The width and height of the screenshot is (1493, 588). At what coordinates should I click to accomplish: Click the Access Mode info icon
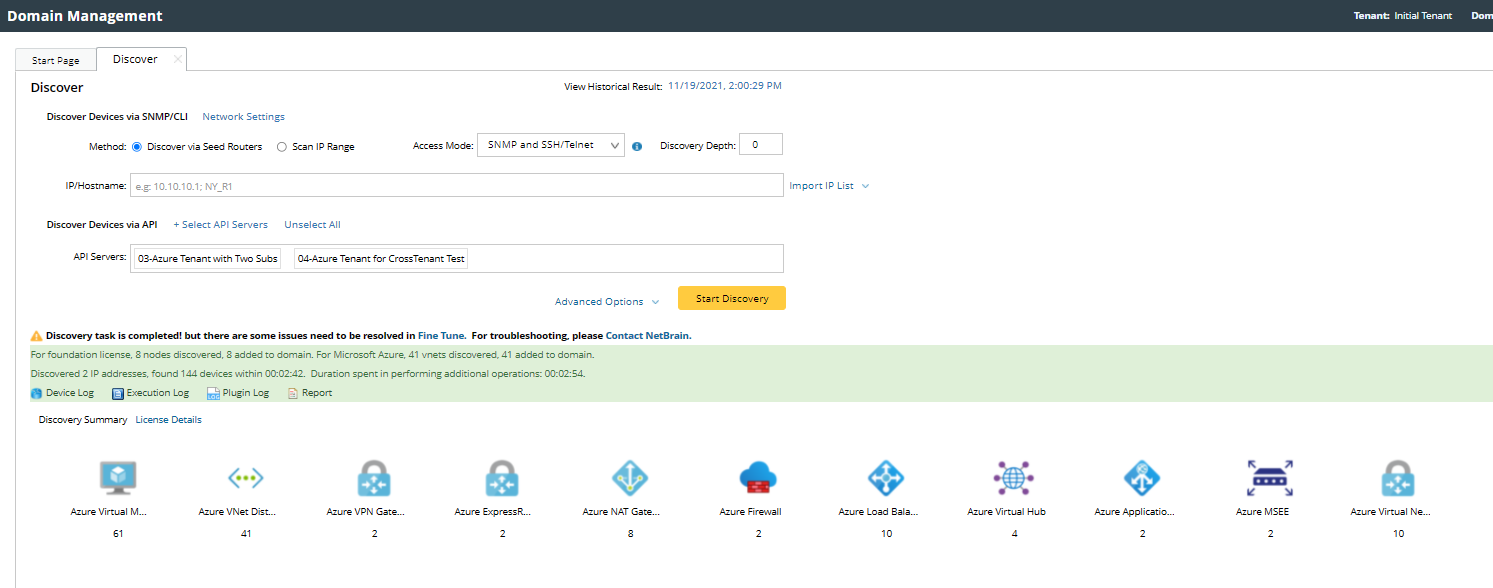(637, 146)
